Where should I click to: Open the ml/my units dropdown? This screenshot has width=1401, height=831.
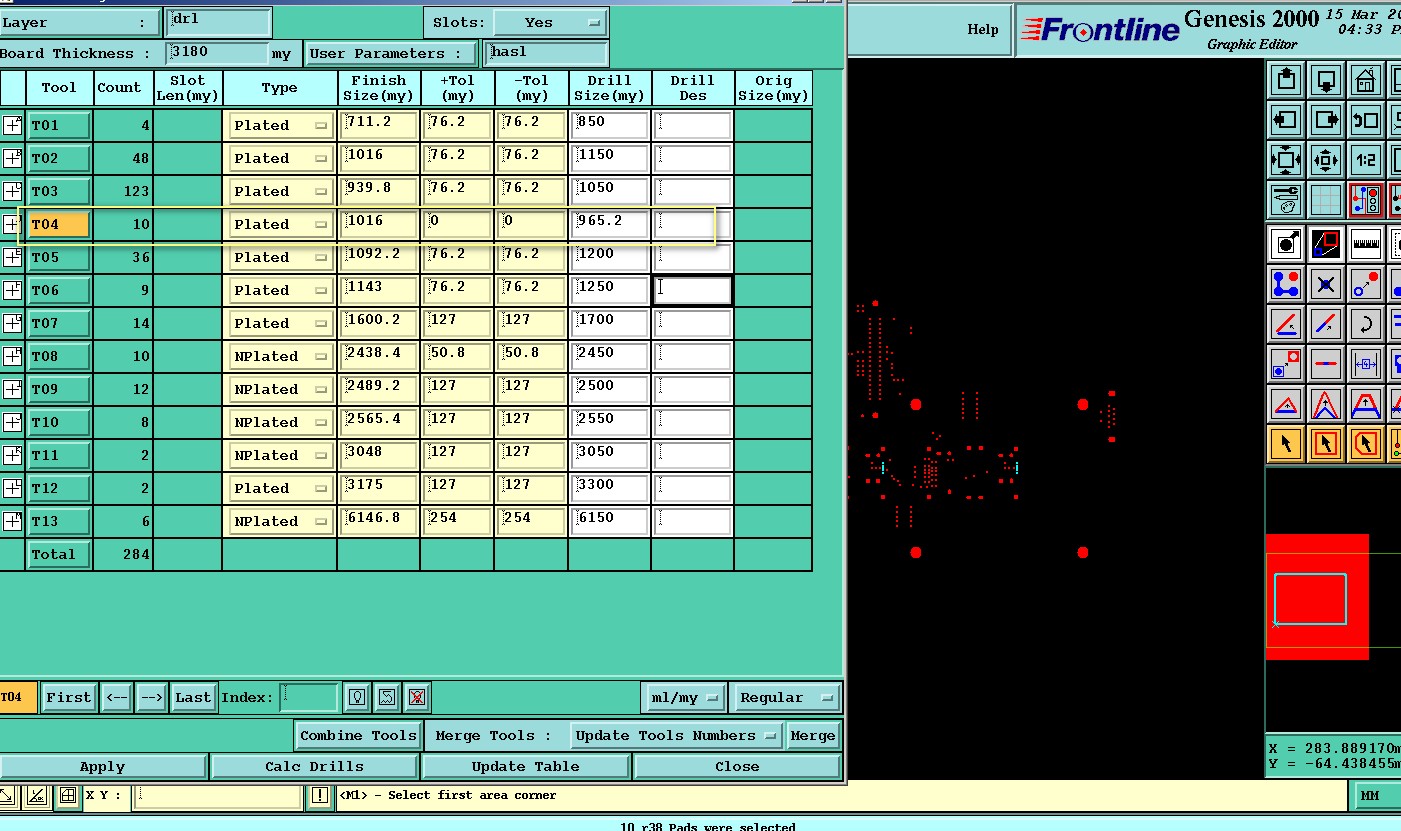pos(684,697)
